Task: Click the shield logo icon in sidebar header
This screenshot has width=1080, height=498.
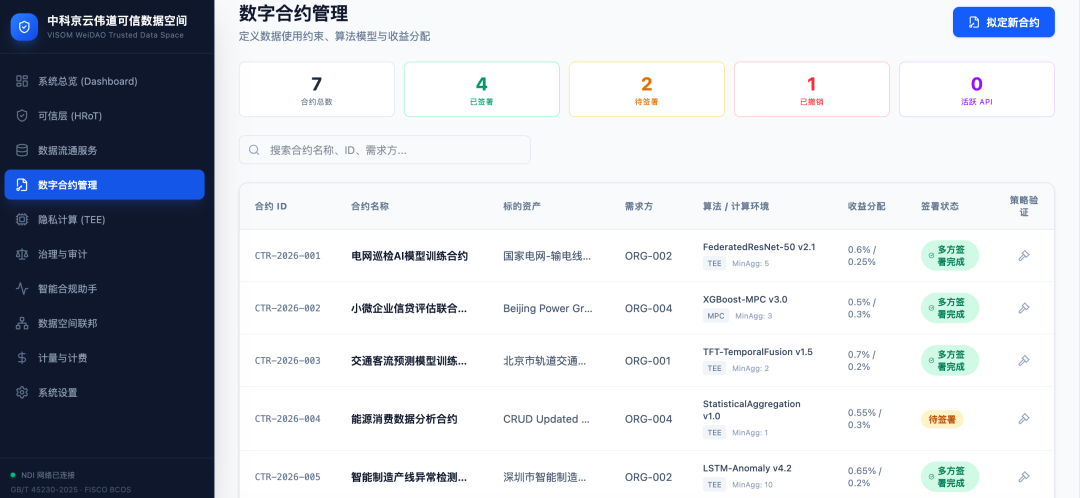Action: (x=25, y=27)
